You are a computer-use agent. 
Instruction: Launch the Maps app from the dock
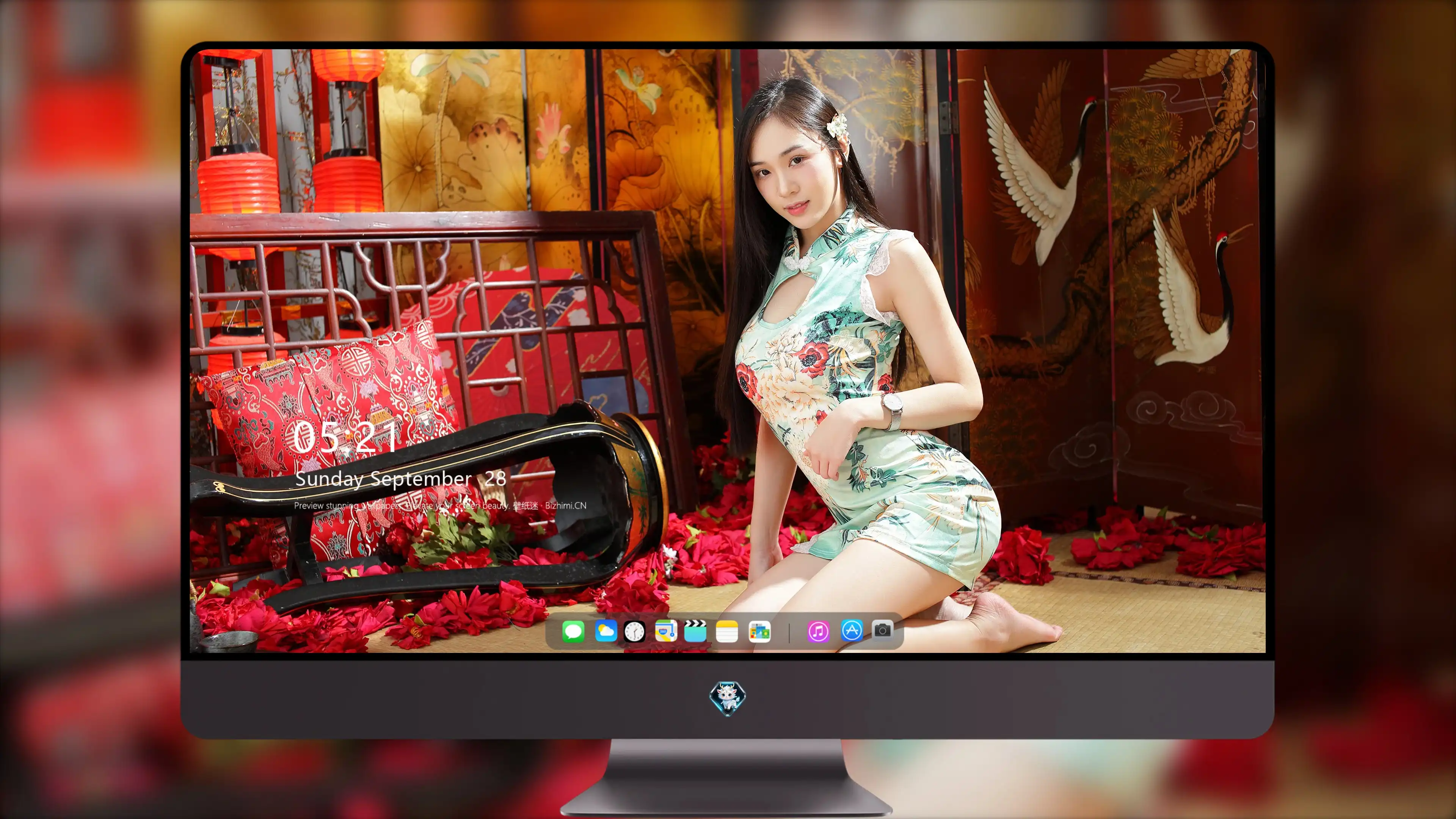pos(666,631)
